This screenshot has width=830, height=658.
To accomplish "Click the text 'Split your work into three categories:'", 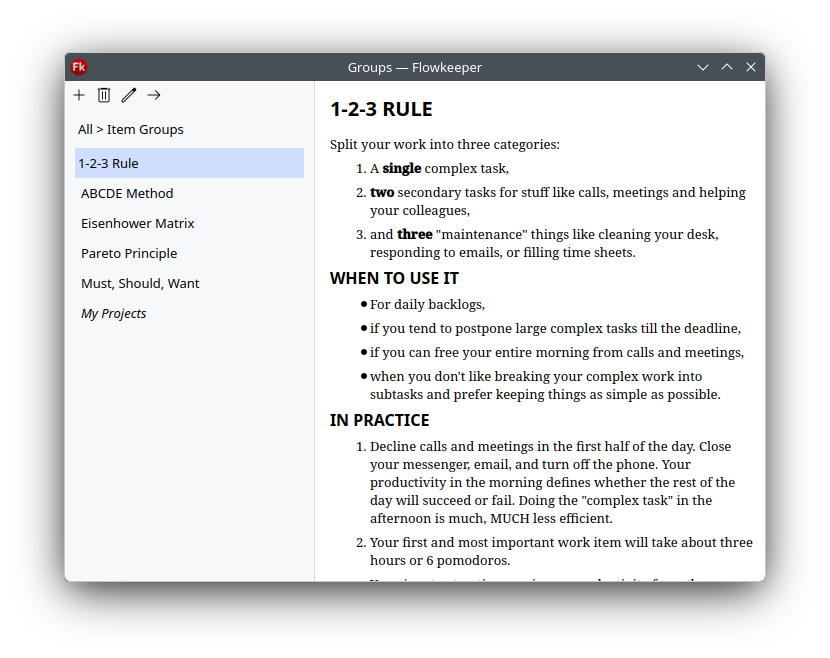I will pyautogui.click(x=445, y=145).
